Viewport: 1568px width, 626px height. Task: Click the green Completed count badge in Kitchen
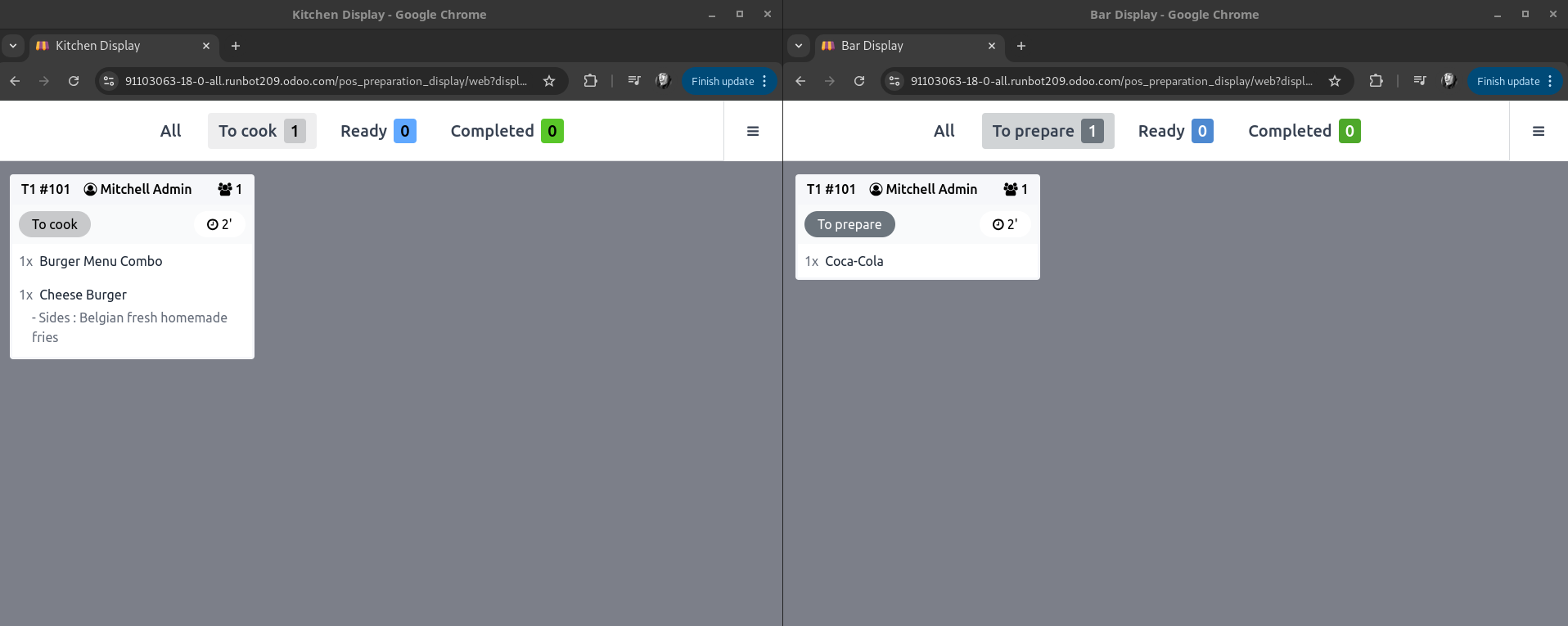[x=552, y=131]
